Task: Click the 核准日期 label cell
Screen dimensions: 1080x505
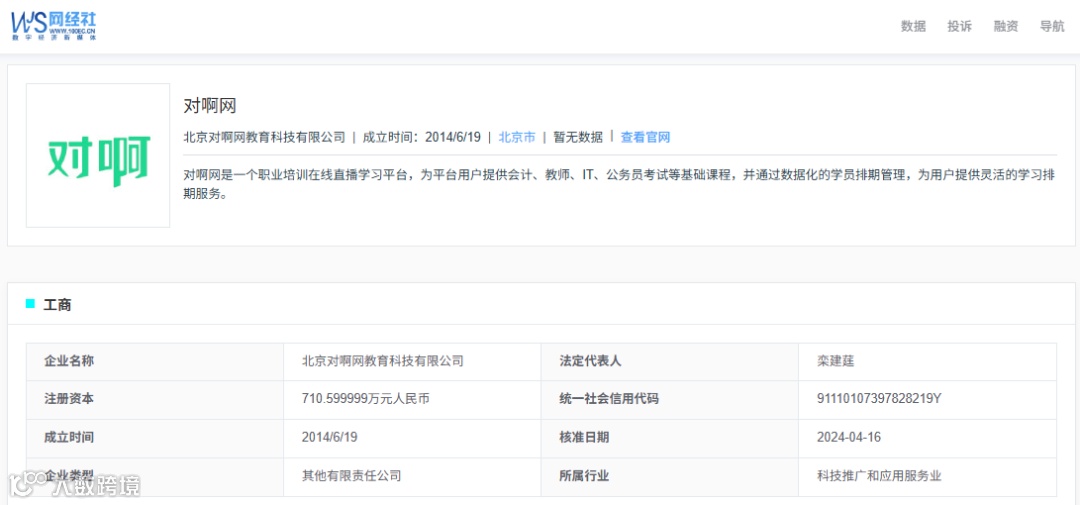Action: [x=669, y=438]
